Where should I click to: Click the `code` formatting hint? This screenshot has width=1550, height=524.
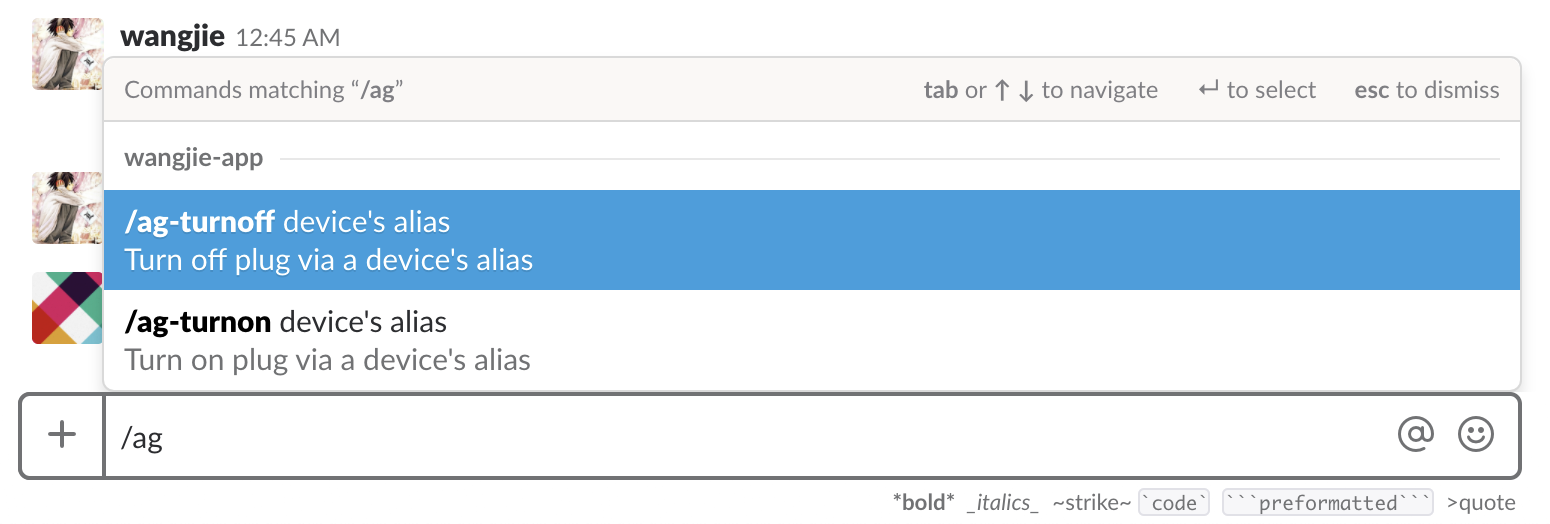pyautogui.click(x=1175, y=502)
